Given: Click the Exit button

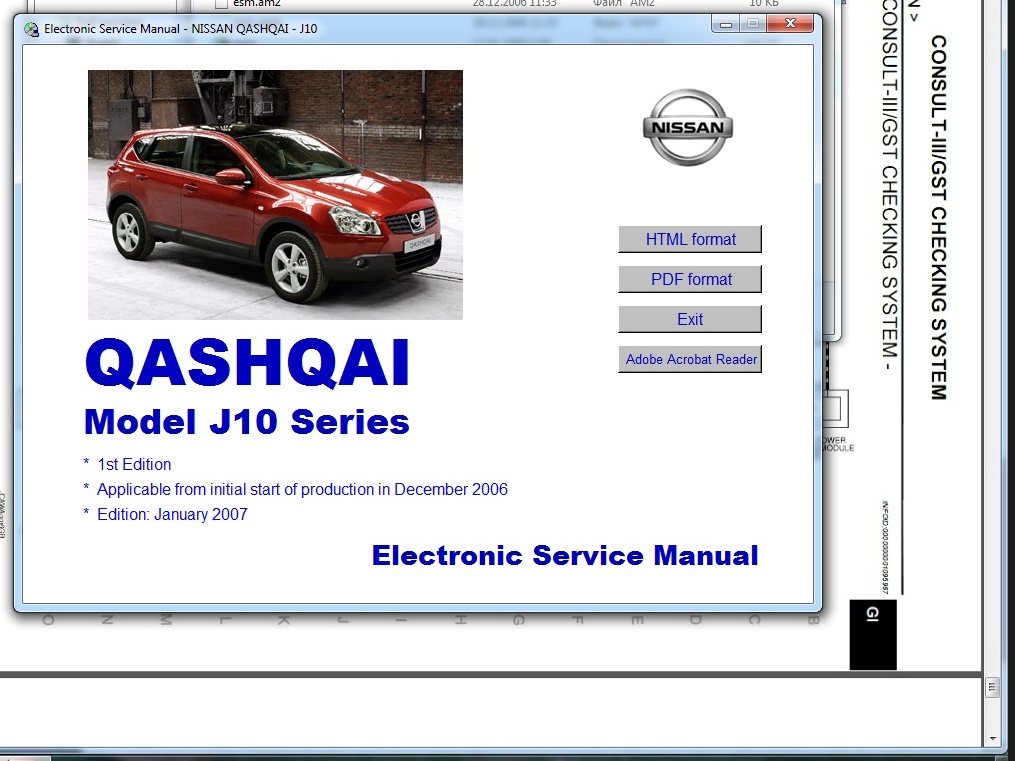Looking at the screenshot, I should [x=690, y=319].
